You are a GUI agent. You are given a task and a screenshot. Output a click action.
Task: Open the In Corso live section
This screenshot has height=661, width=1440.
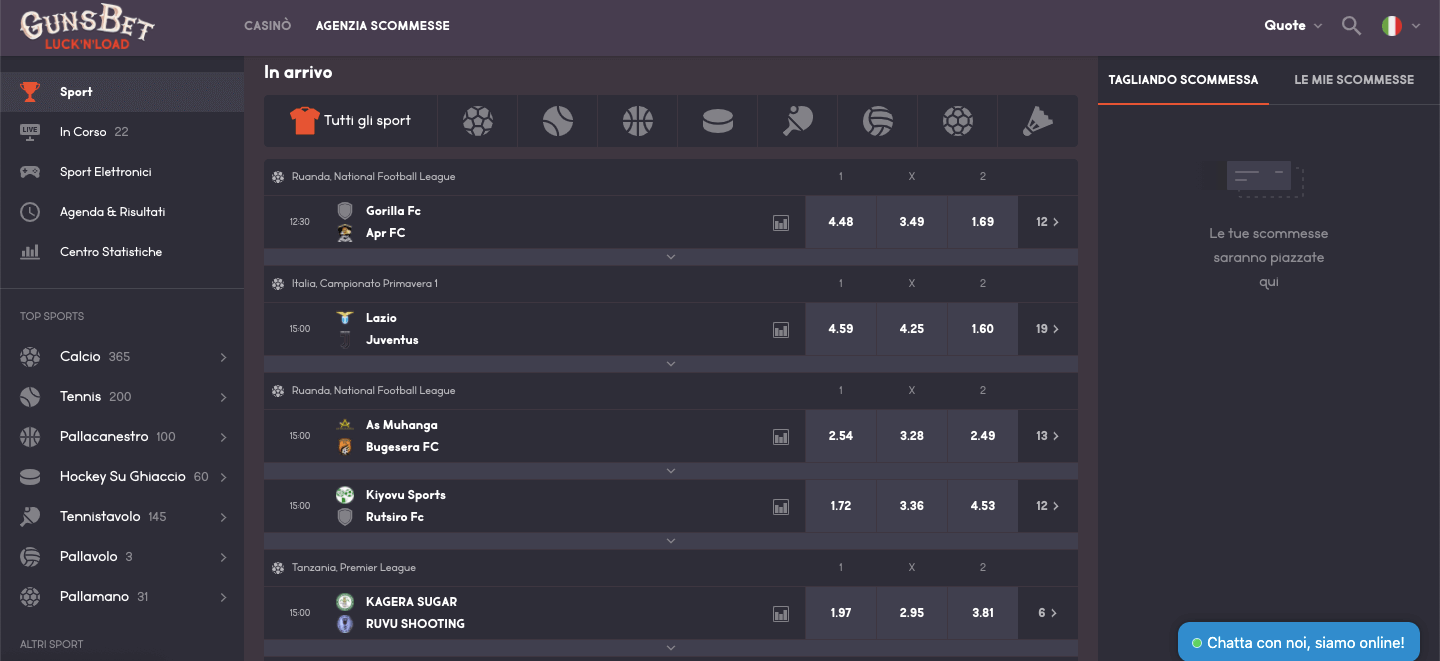click(83, 131)
